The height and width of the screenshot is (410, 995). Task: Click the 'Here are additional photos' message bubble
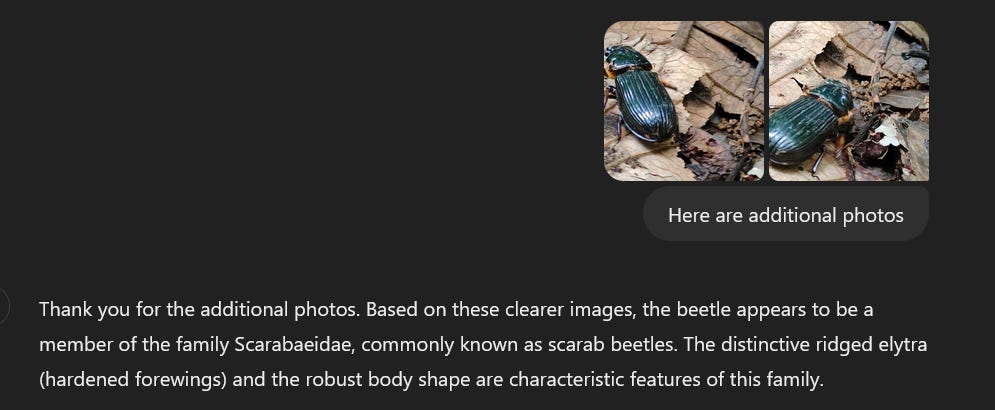click(786, 215)
